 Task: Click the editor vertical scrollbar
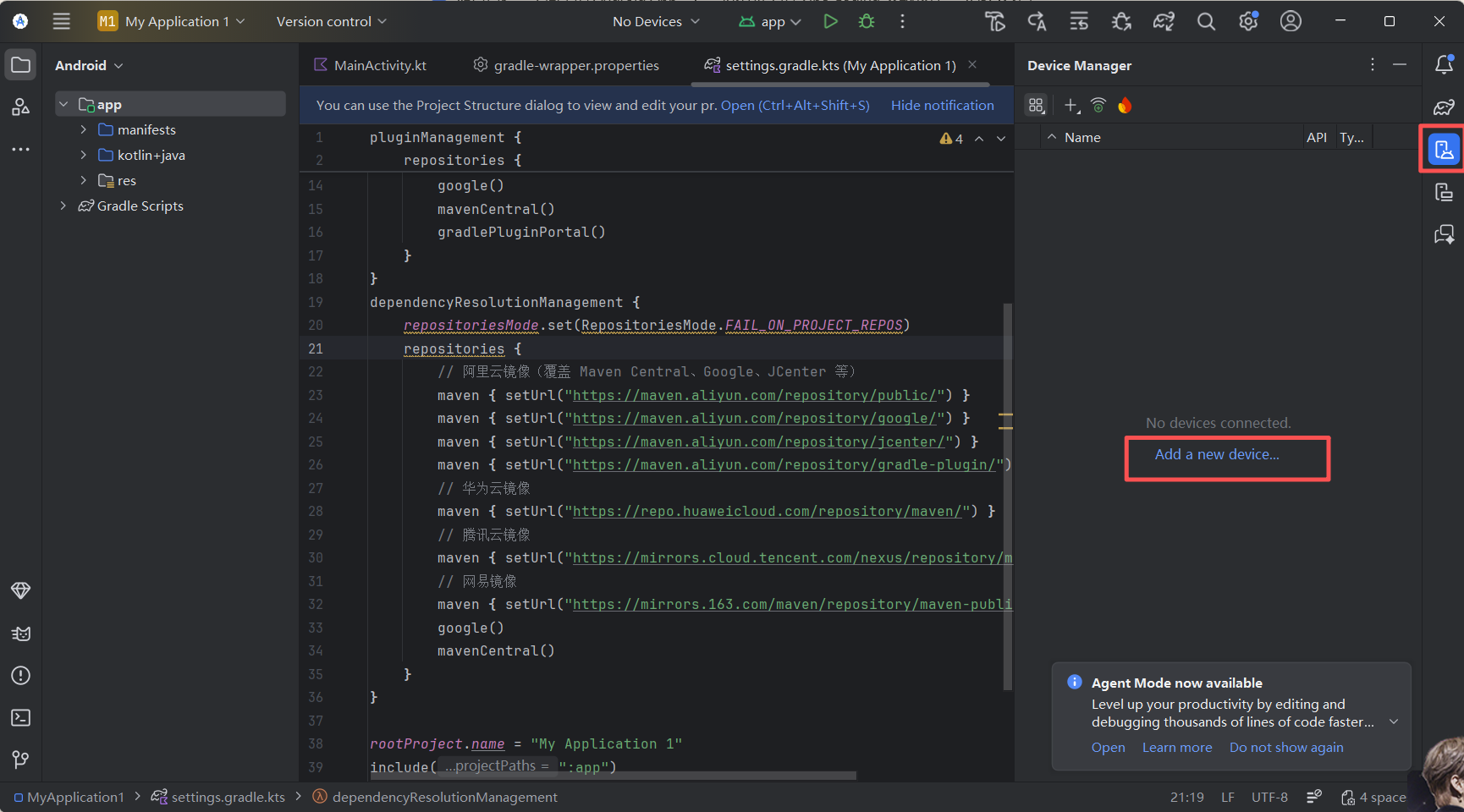pos(1007,495)
